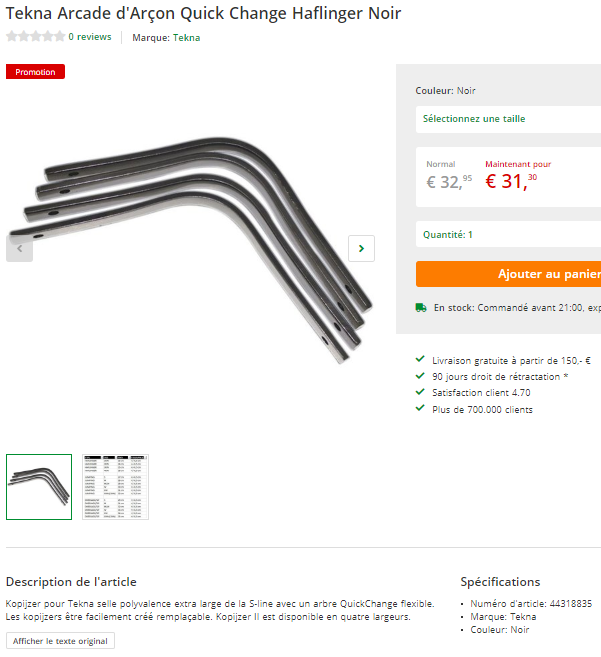This screenshot has height=657, width=601.
Task: Click the main product image
Action: tap(191, 249)
